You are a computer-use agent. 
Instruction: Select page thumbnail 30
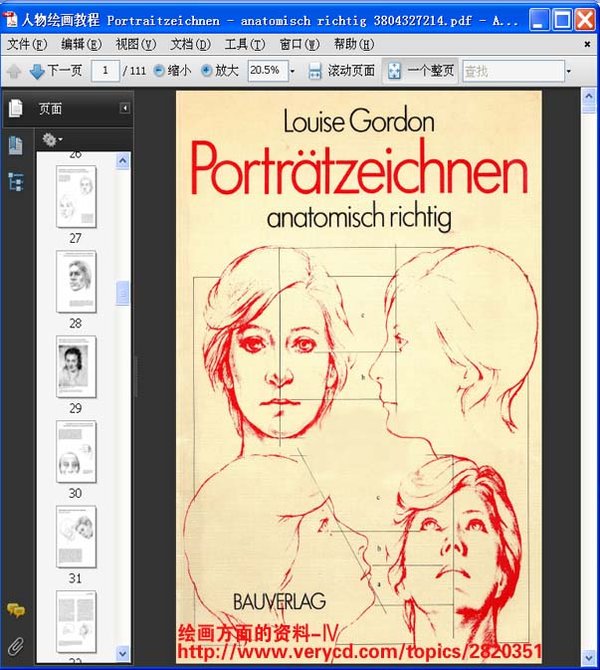[76, 452]
